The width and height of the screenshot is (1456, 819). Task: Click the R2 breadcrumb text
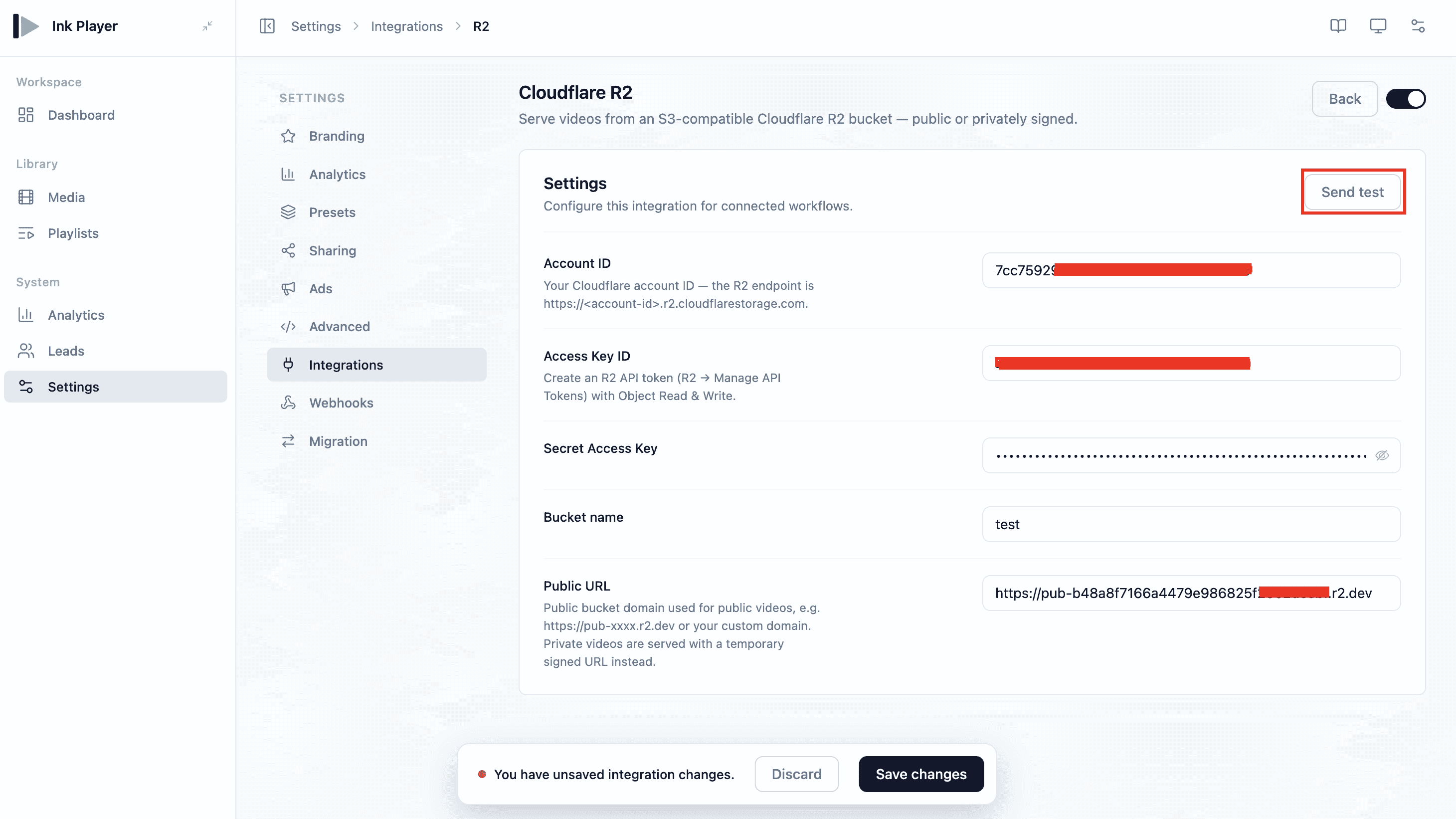click(x=481, y=26)
